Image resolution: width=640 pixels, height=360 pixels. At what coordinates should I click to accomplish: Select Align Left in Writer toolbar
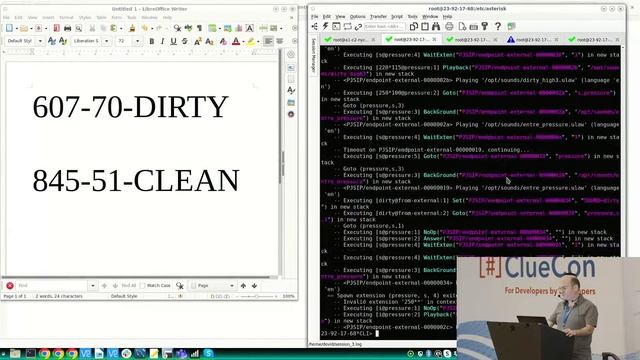coord(268,41)
